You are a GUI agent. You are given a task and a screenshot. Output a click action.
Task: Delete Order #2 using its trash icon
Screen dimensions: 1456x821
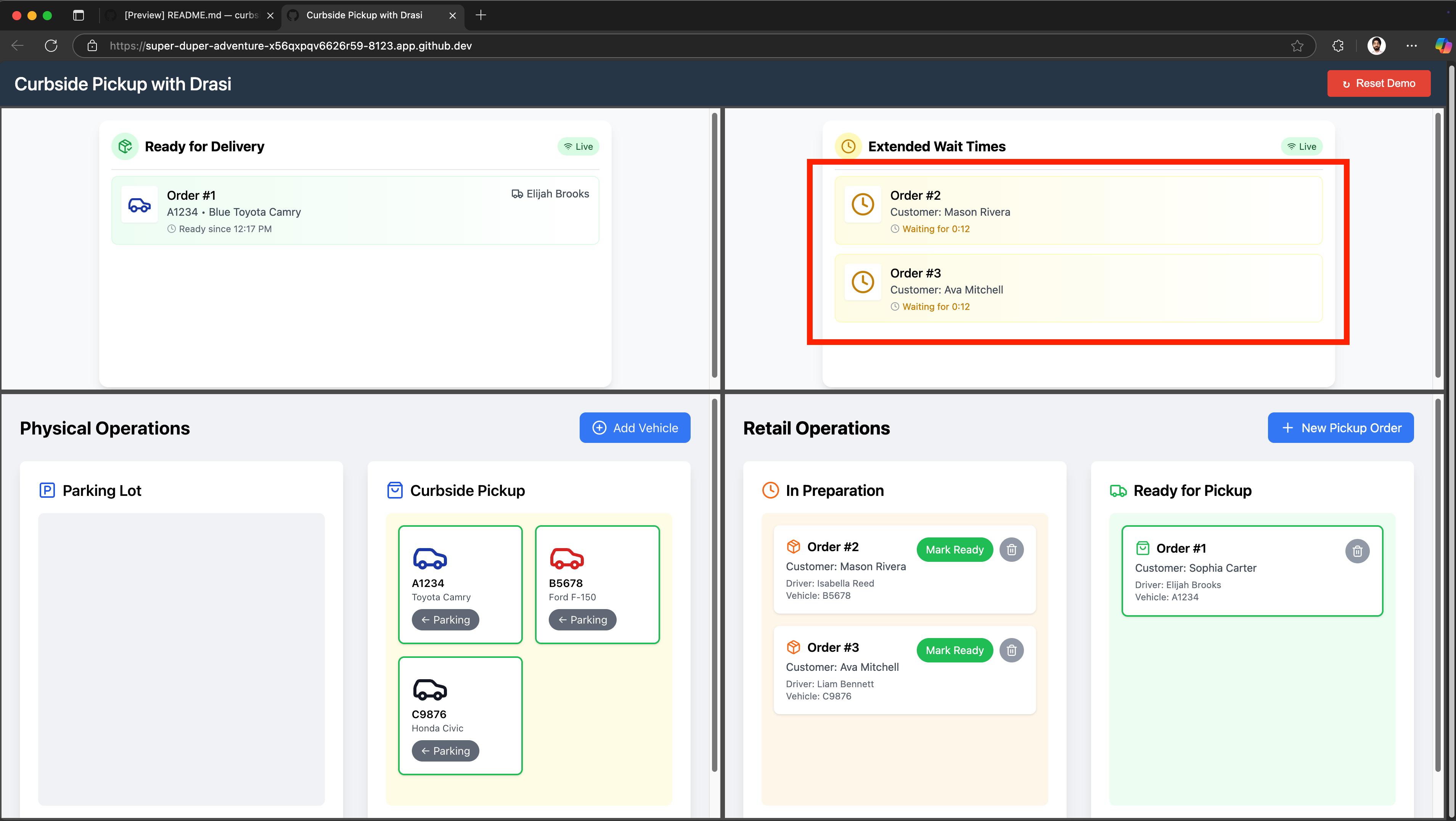pos(1011,549)
